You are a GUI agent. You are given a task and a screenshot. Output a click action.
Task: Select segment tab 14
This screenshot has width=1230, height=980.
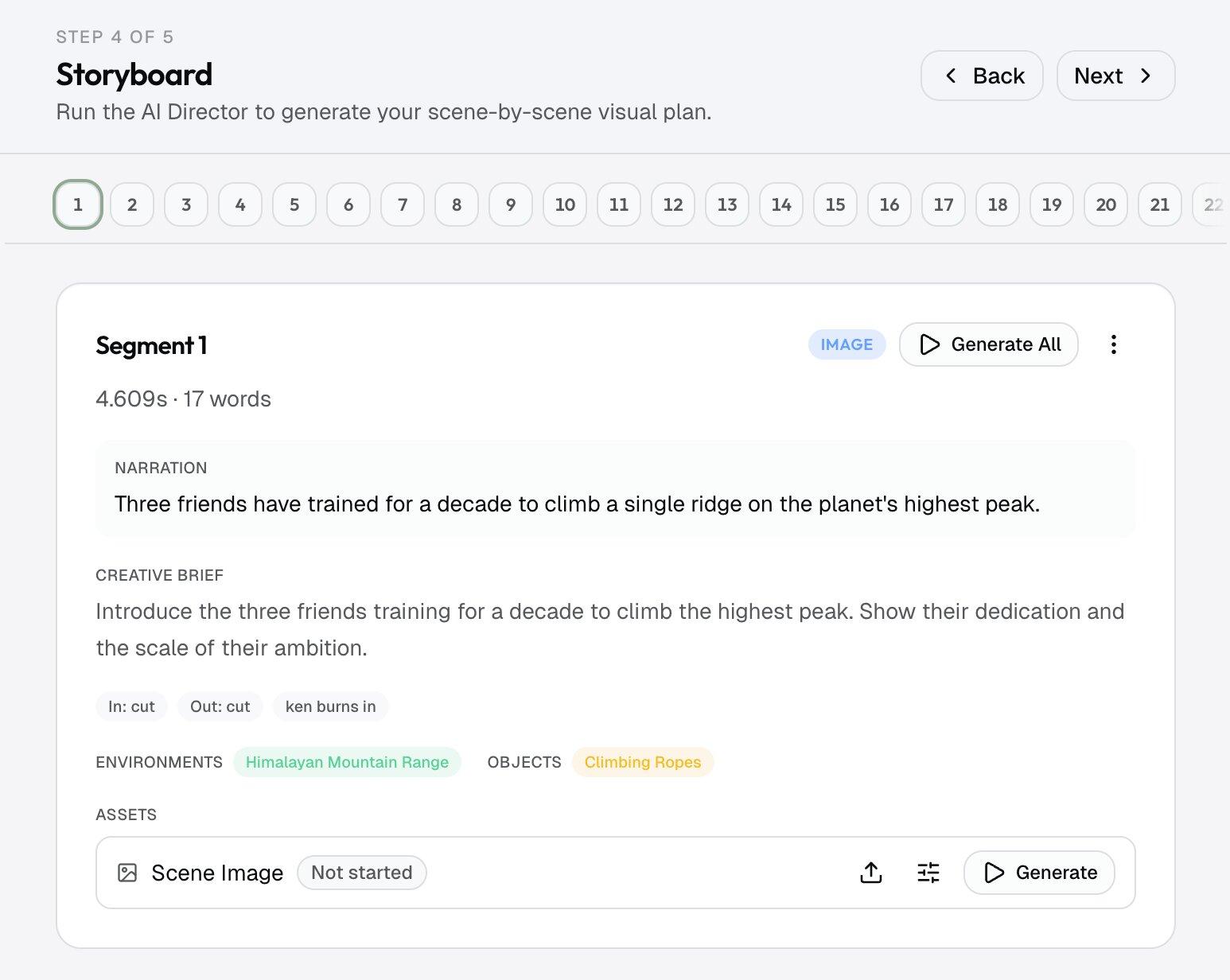click(x=781, y=204)
